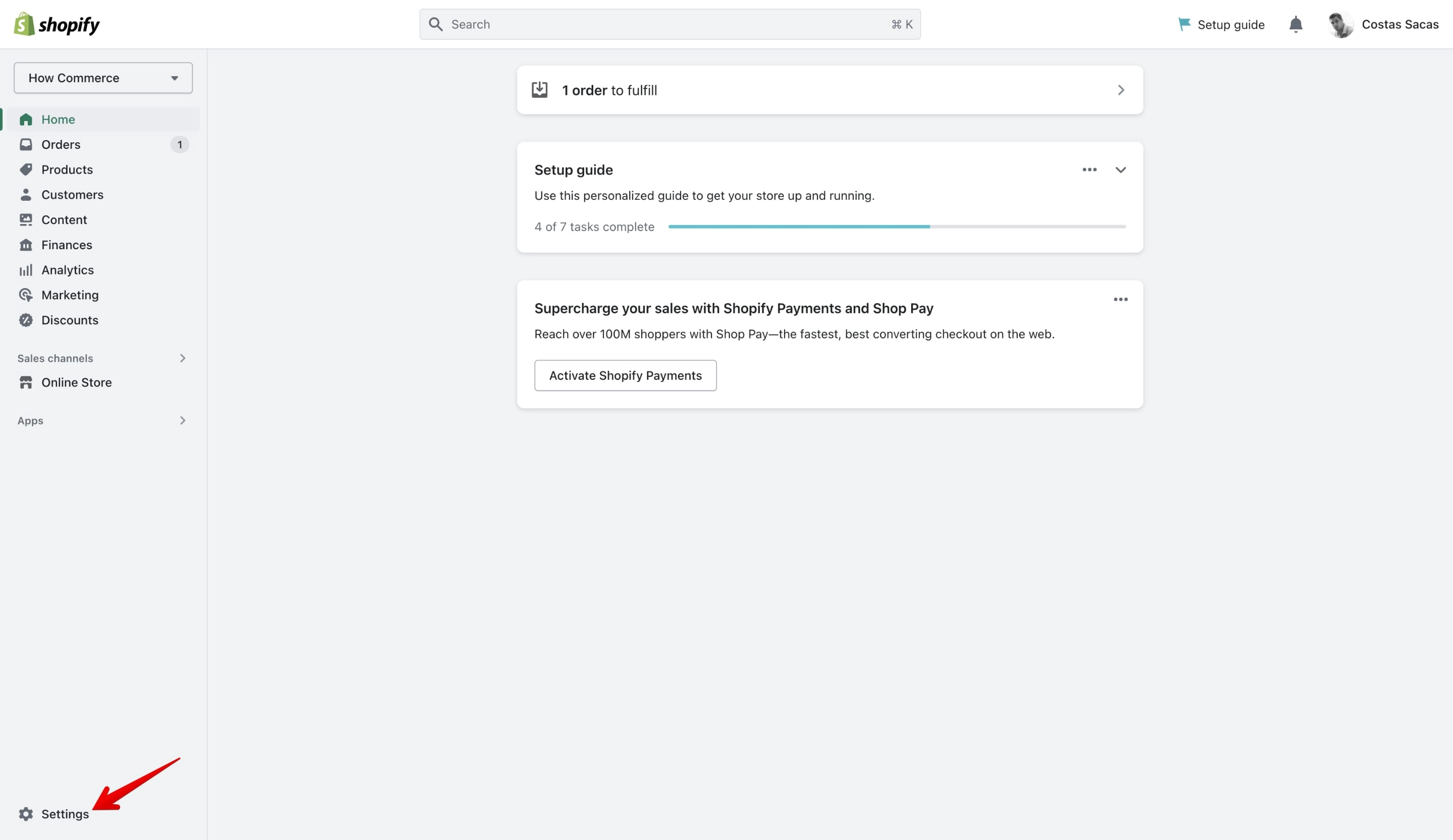
Task: Click the Analytics bar chart icon
Action: [26, 270]
